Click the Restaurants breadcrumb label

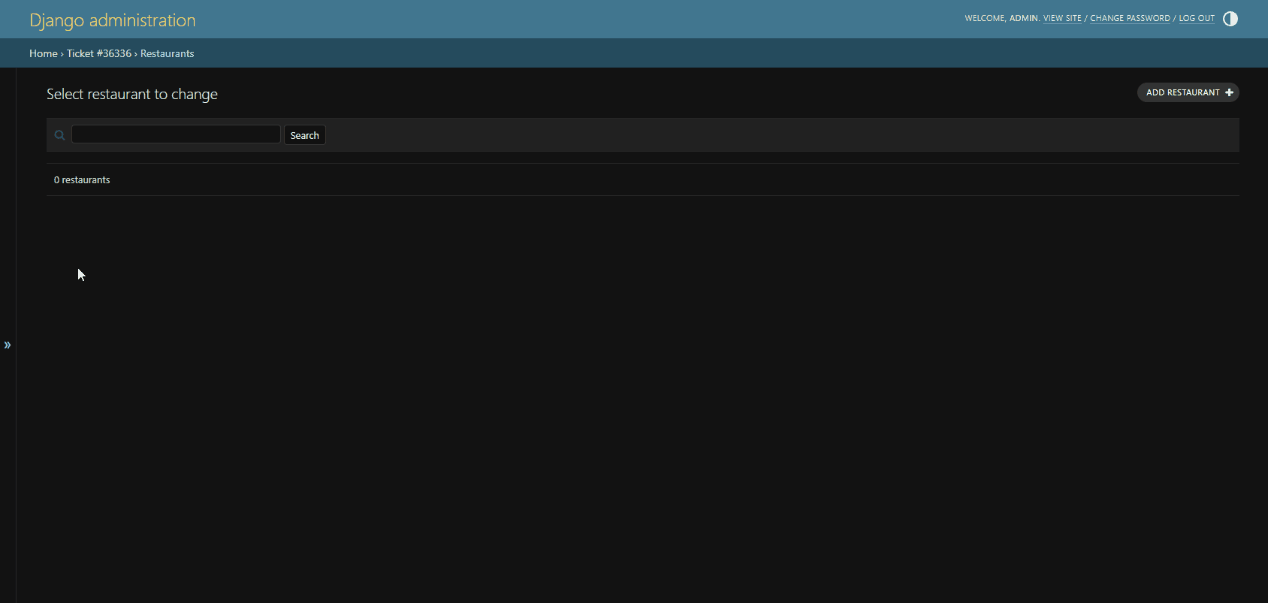point(167,53)
